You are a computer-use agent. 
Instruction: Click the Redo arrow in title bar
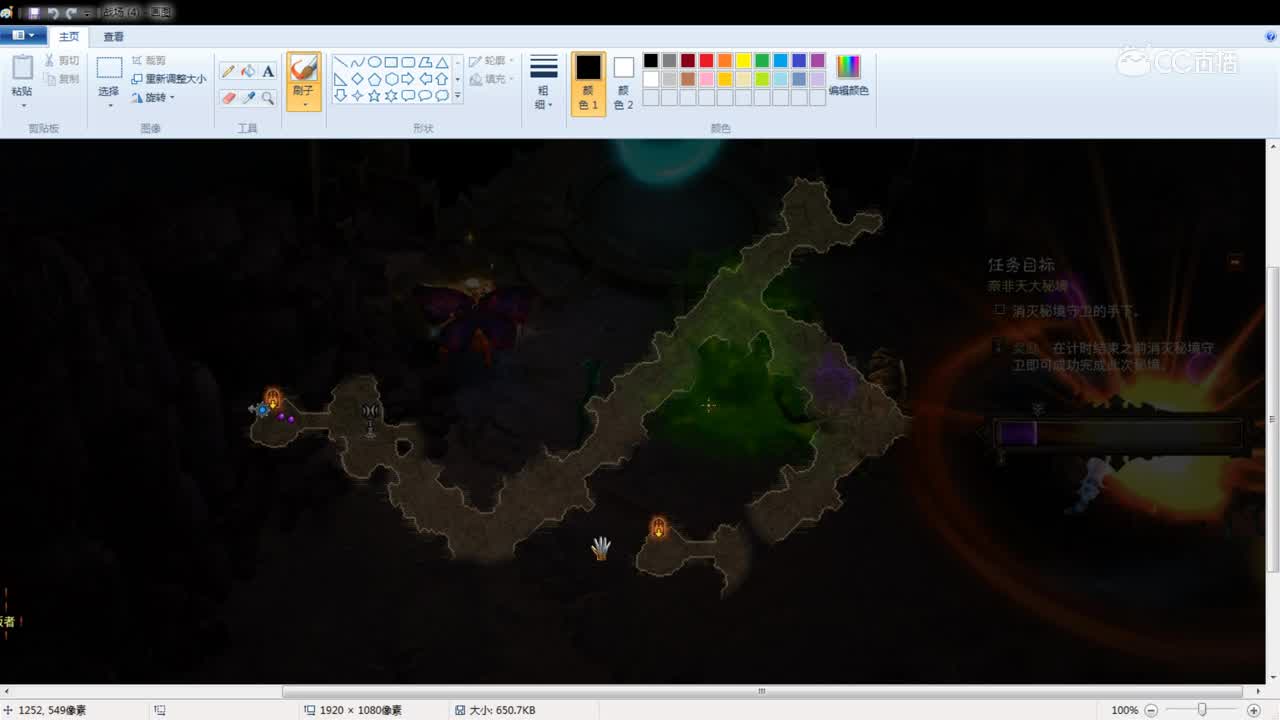(x=70, y=12)
